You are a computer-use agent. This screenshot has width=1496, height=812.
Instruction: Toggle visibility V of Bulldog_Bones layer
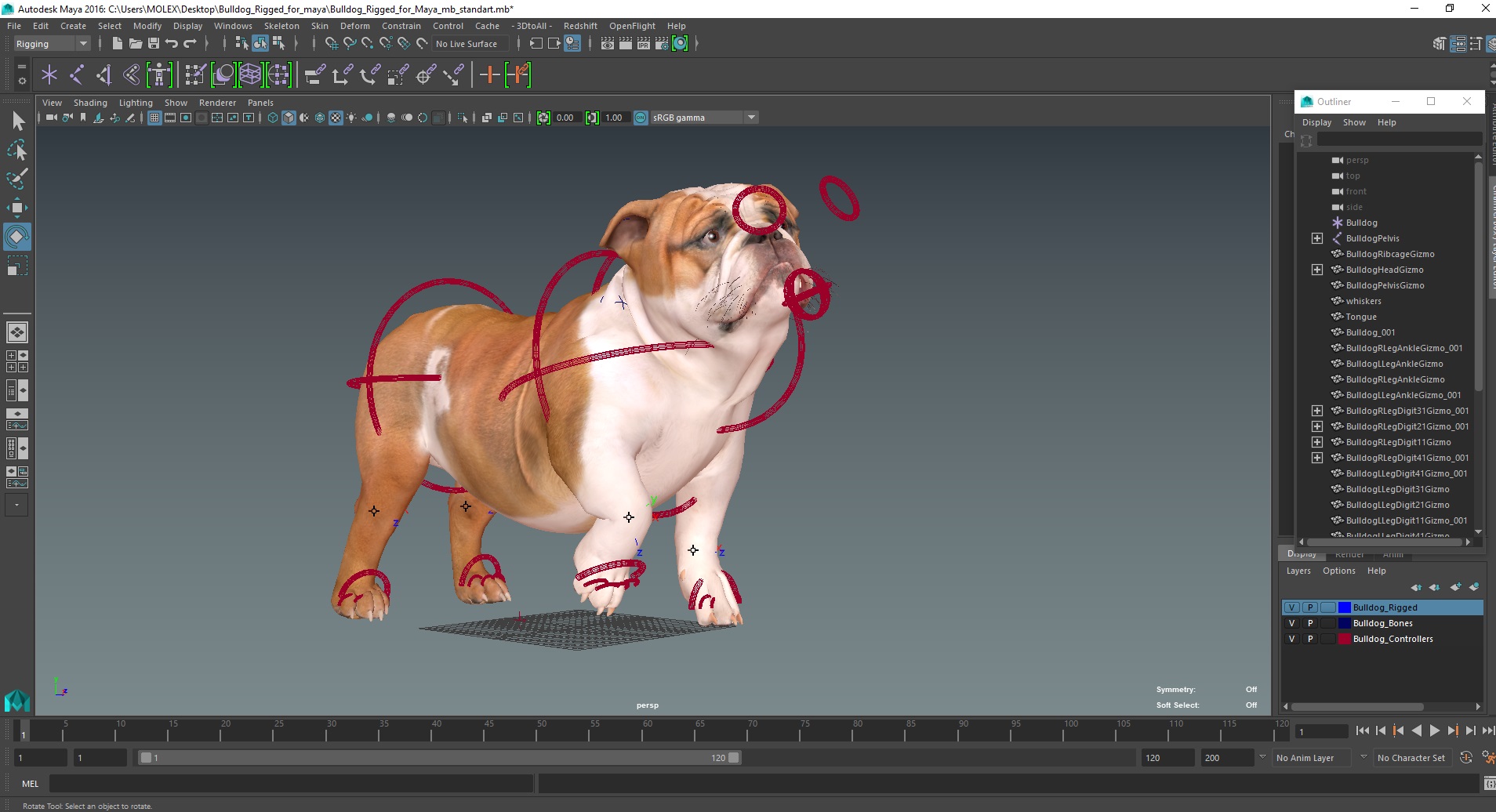point(1292,623)
